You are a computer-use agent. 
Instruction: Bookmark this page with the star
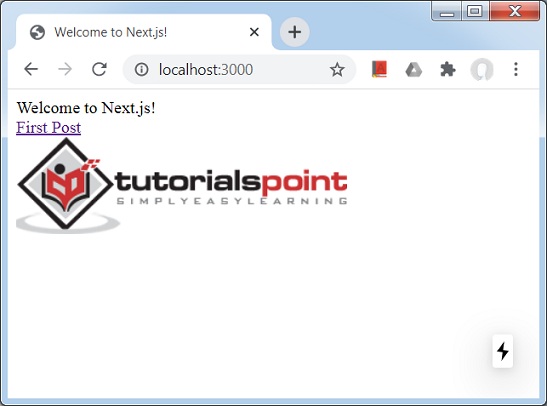(x=337, y=69)
